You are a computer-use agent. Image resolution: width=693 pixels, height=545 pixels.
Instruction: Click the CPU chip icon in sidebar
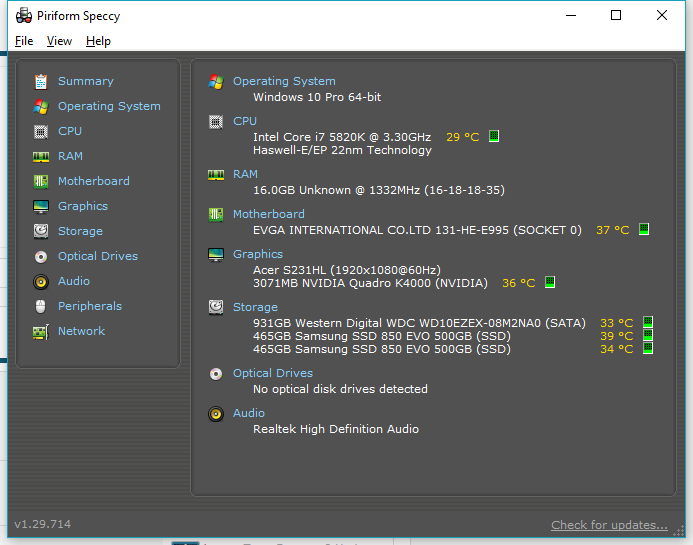41,131
